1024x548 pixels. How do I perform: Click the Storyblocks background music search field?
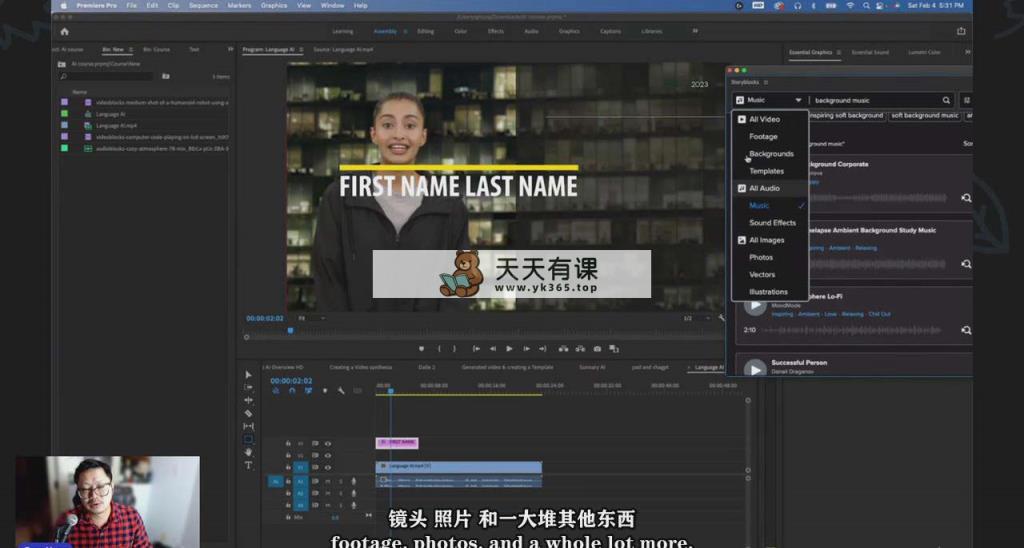[874, 100]
